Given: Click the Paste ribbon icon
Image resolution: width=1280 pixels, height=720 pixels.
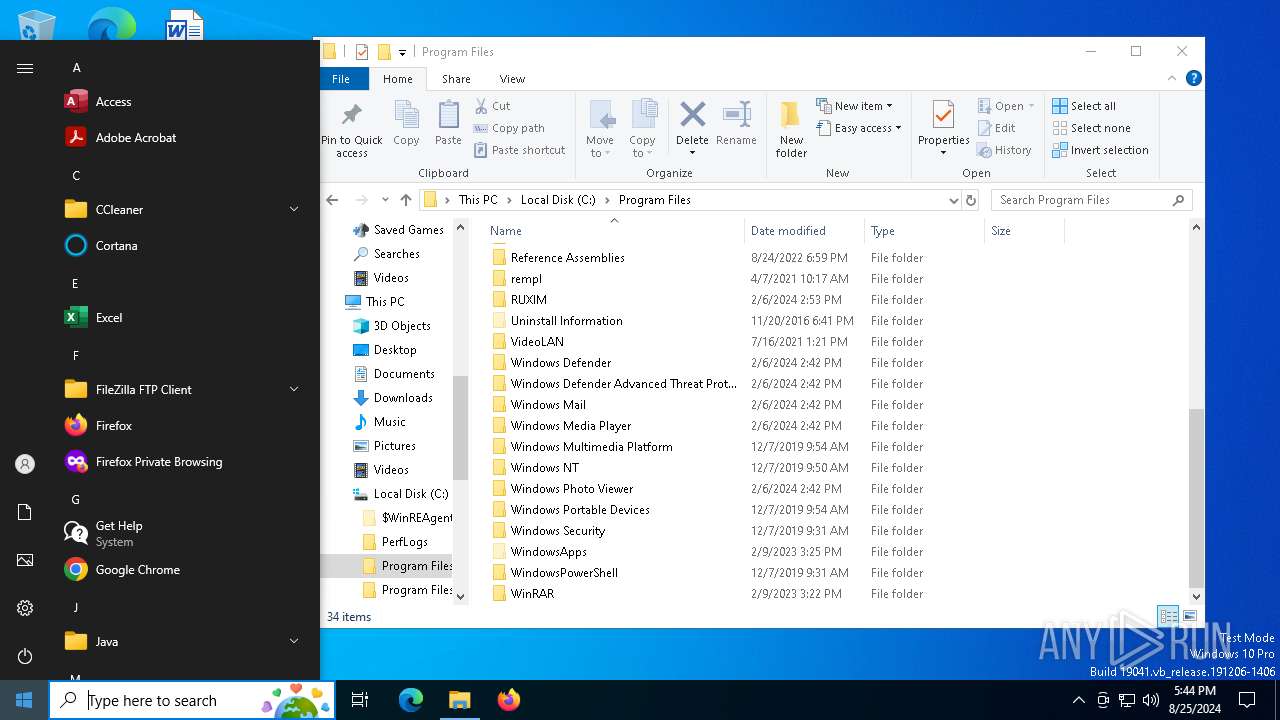Looking at the screenshot, I should (x=448, y=124).
